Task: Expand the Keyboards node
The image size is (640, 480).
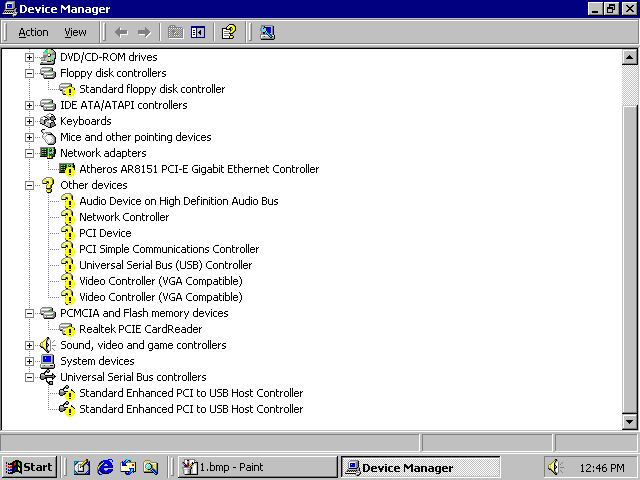Action: [29, 121]
